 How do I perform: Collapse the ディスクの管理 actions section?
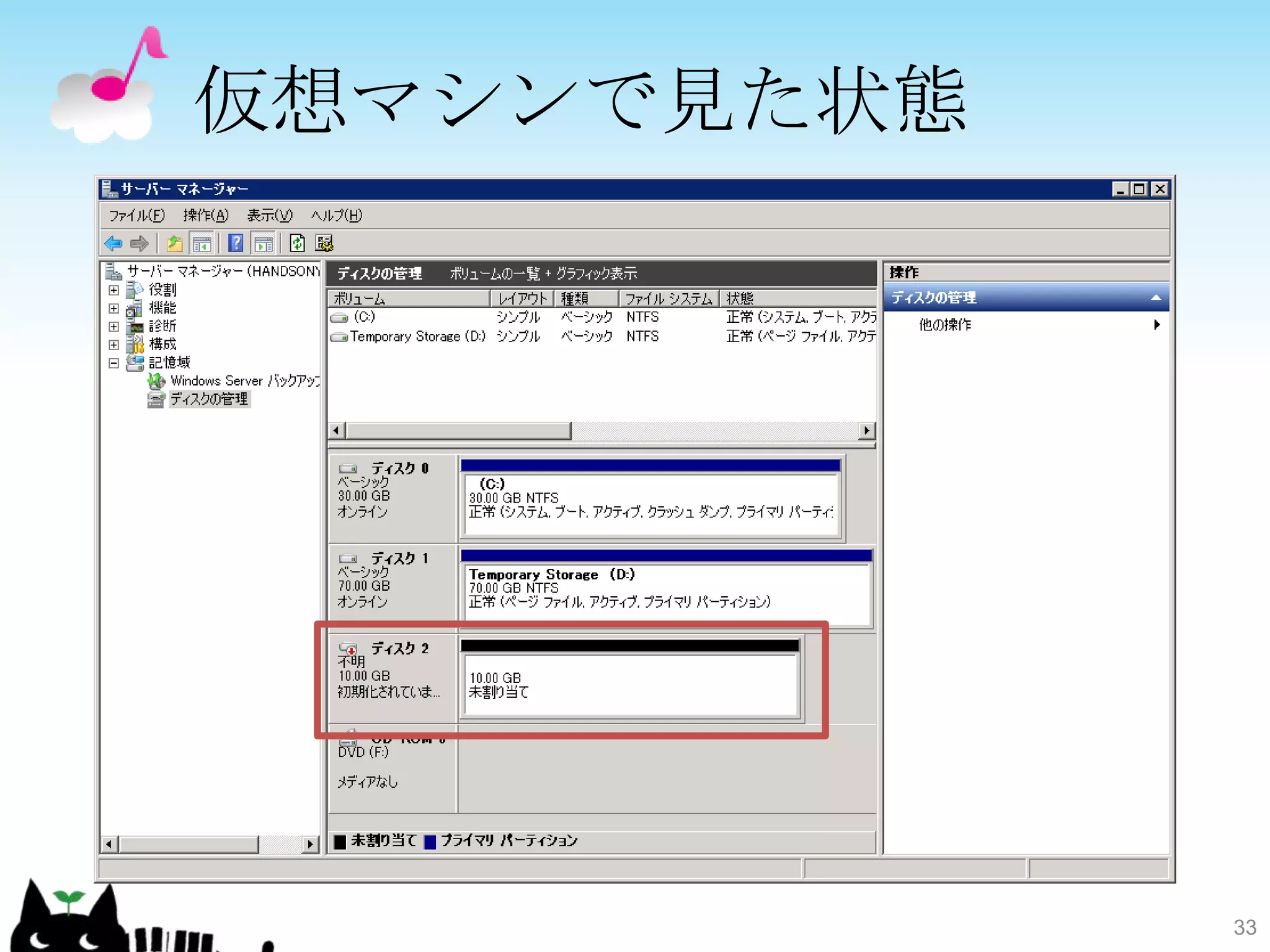[x=1156, y=297]
